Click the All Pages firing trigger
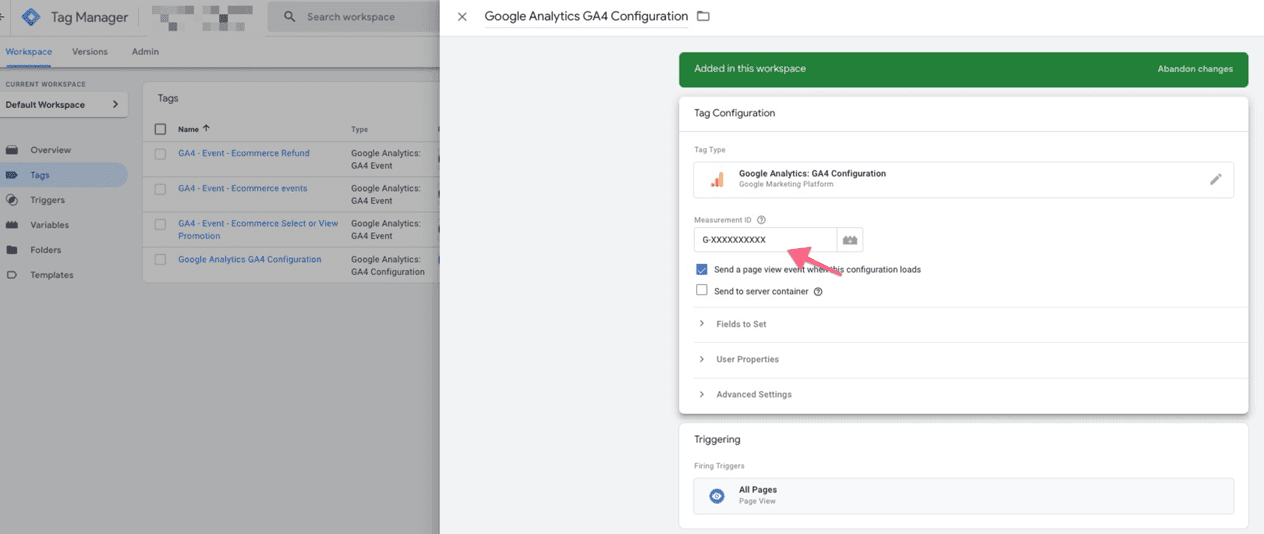This screenshot has height=534, width=1264. tap(964, 496)
